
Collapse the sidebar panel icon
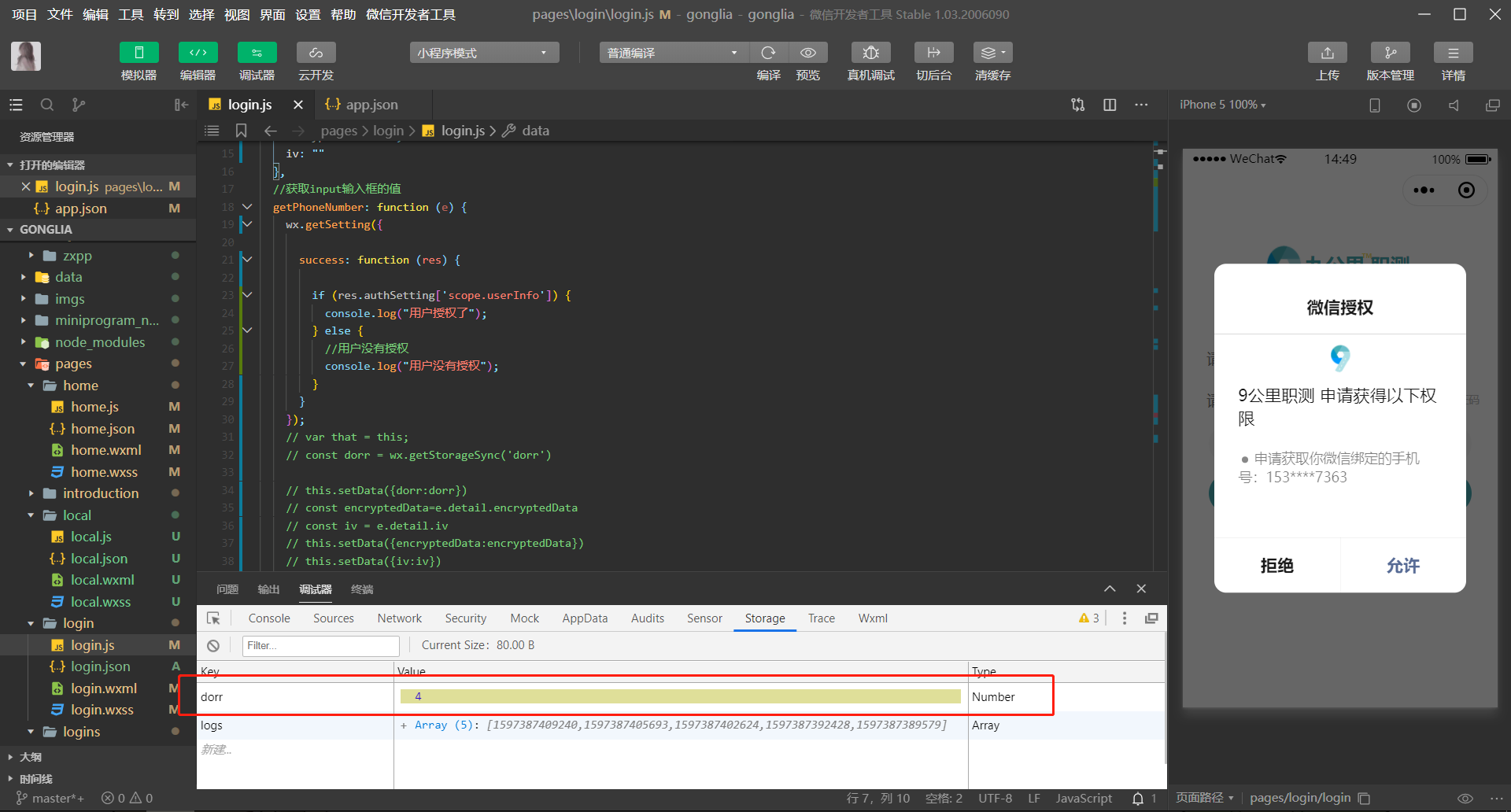181,105
